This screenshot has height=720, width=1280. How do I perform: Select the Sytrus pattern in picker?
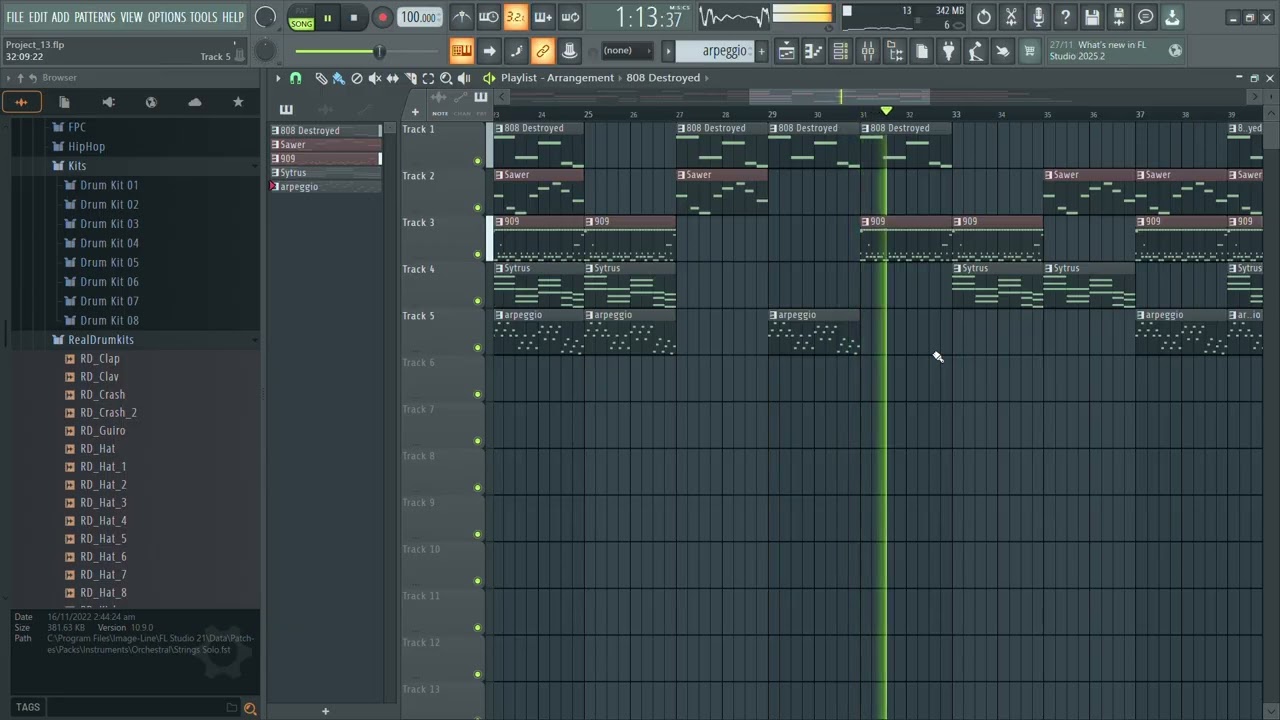pyautogui.click(x=325, y=173)
